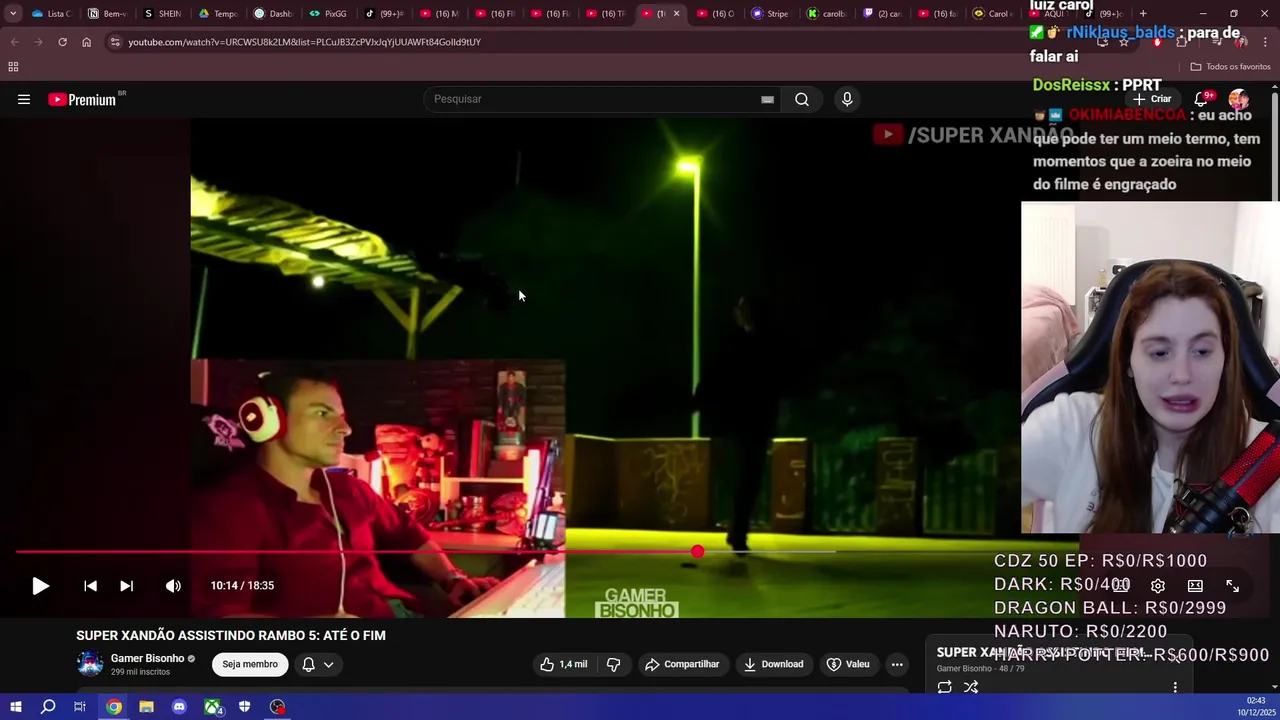Open Discord from the taskbar
Screen dimensions: 1280x720
[x=179, y=707]
